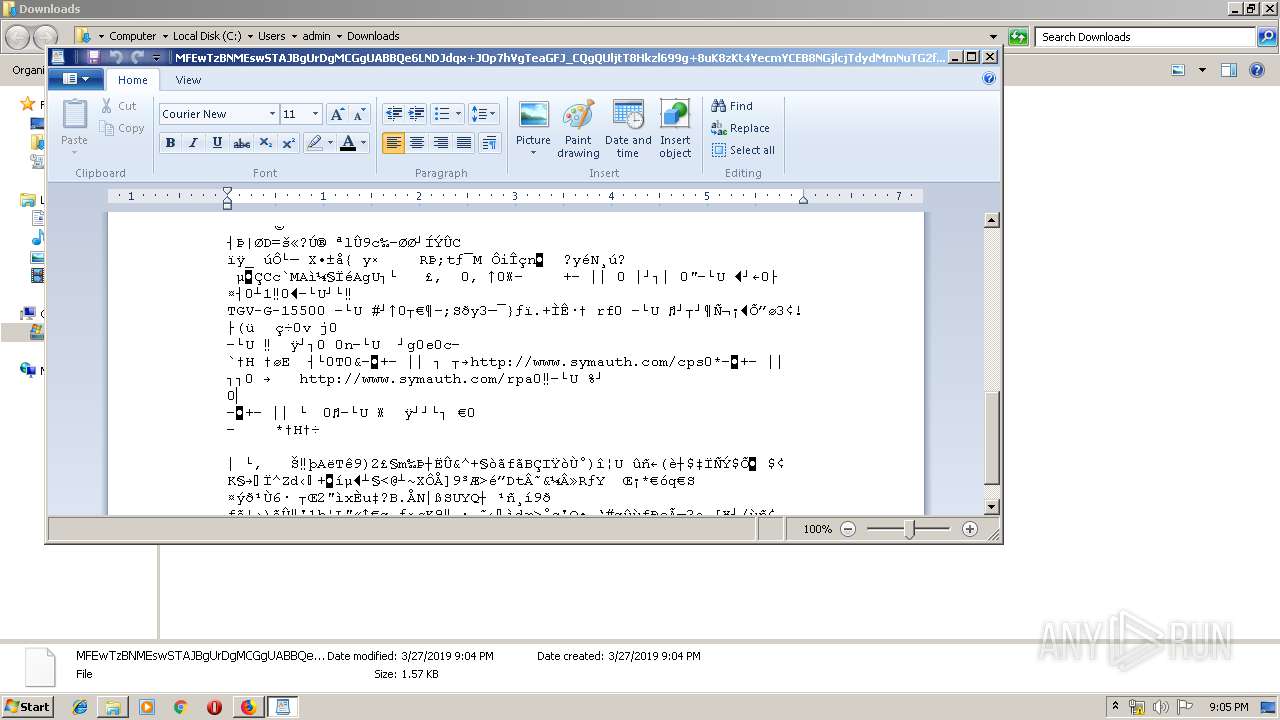The image size is (1280, 720).
Task: Toggle superscript formatting
Action: tap(288, 143)
